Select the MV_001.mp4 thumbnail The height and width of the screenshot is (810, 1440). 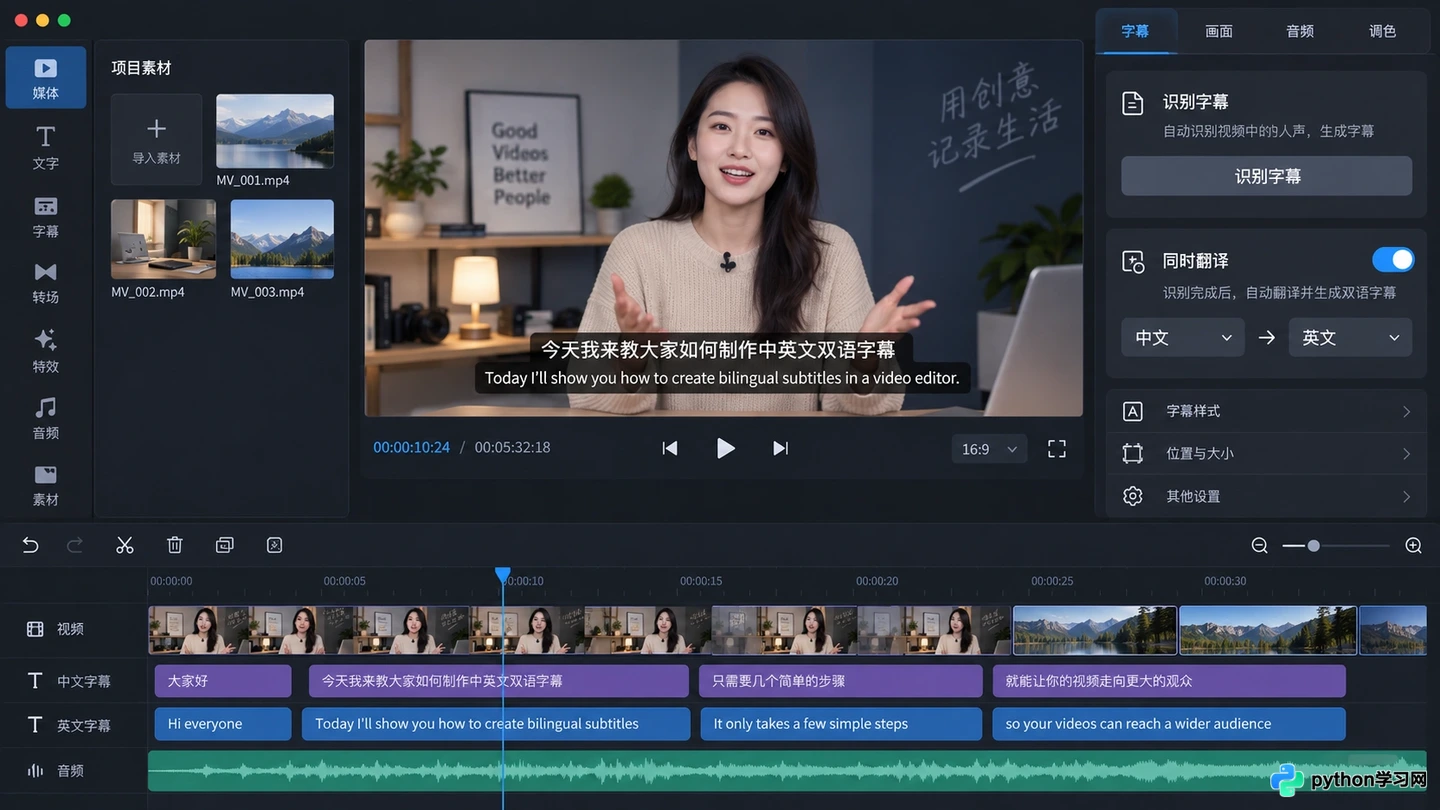pos(275,131)
